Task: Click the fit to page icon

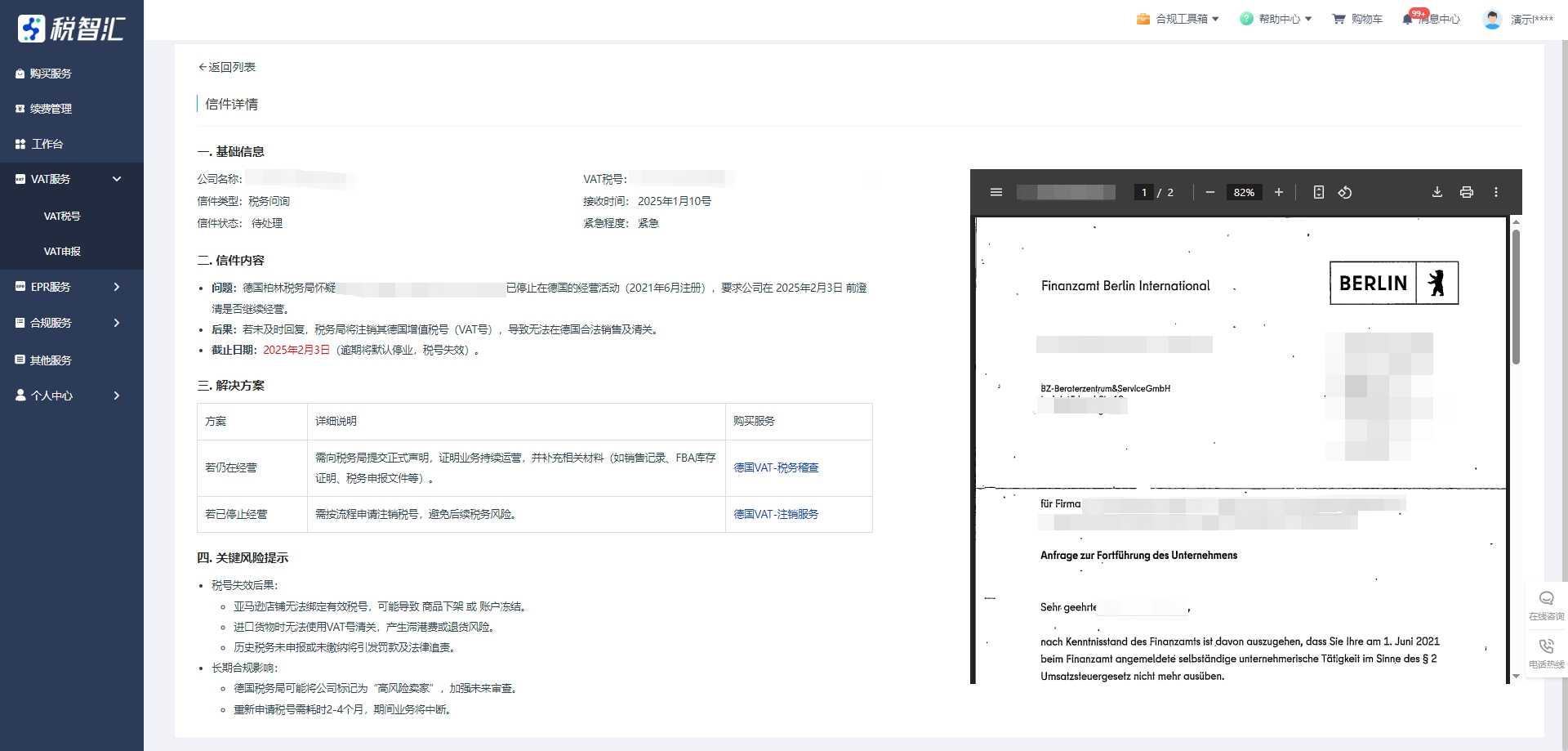Action: [1318, 192]
